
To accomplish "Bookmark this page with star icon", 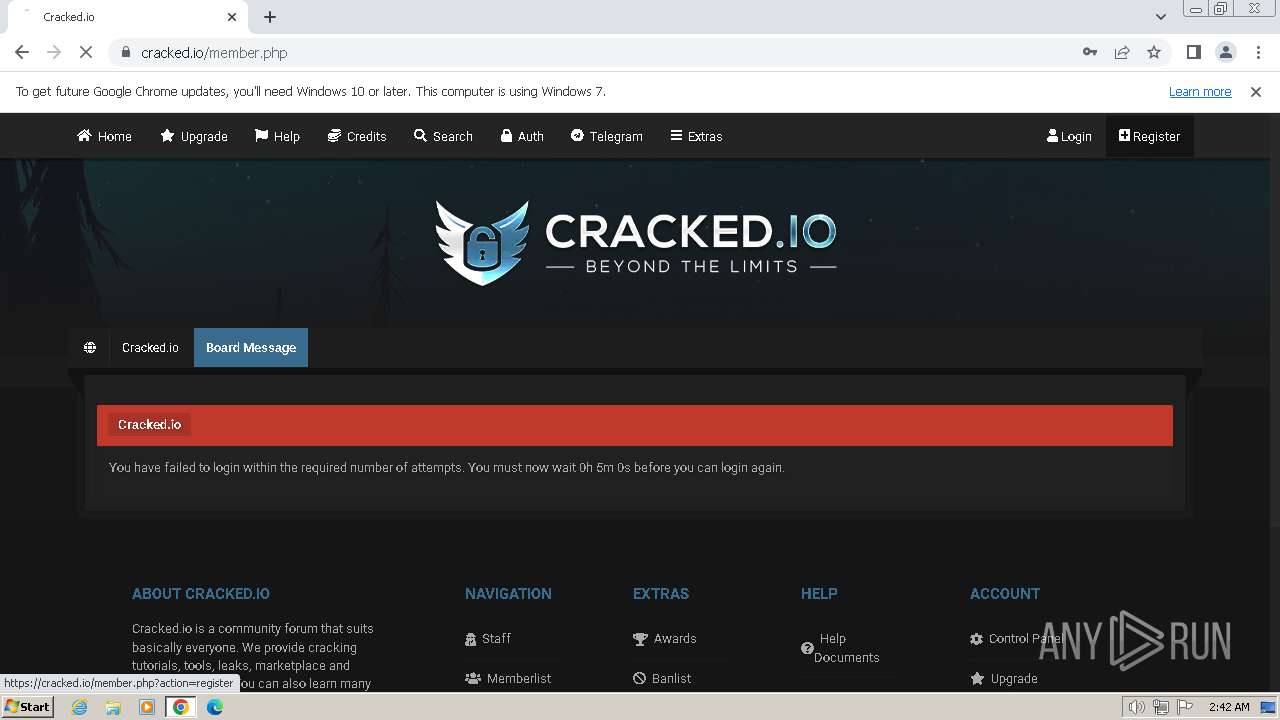I will point(1154,52).
